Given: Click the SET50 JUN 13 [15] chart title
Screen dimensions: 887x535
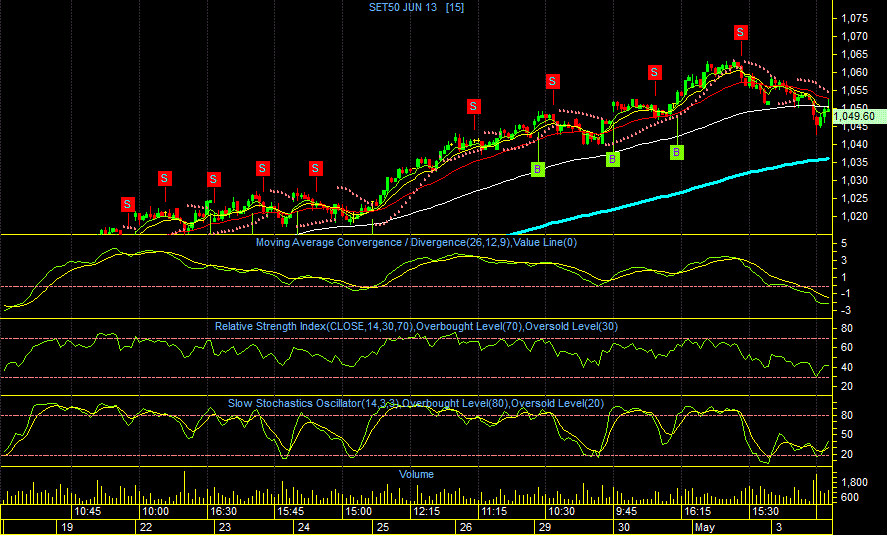Looking at the screenshot, I should point(416,7).
